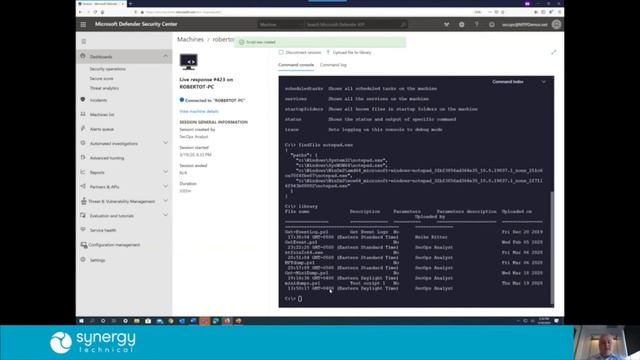Open the Command index dropdown
Viewport: 640px width, 360px height.
518,82
